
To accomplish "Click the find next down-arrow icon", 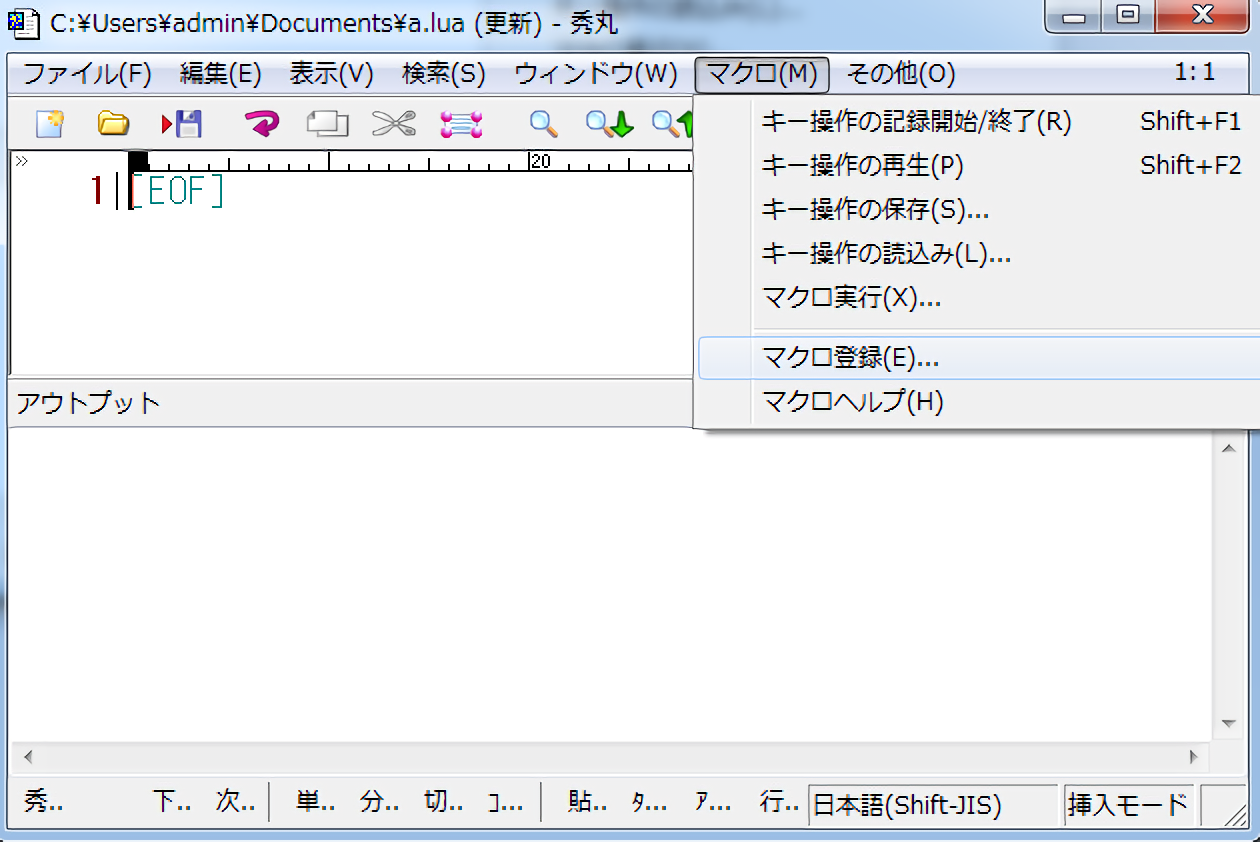I will click(609, 124).
